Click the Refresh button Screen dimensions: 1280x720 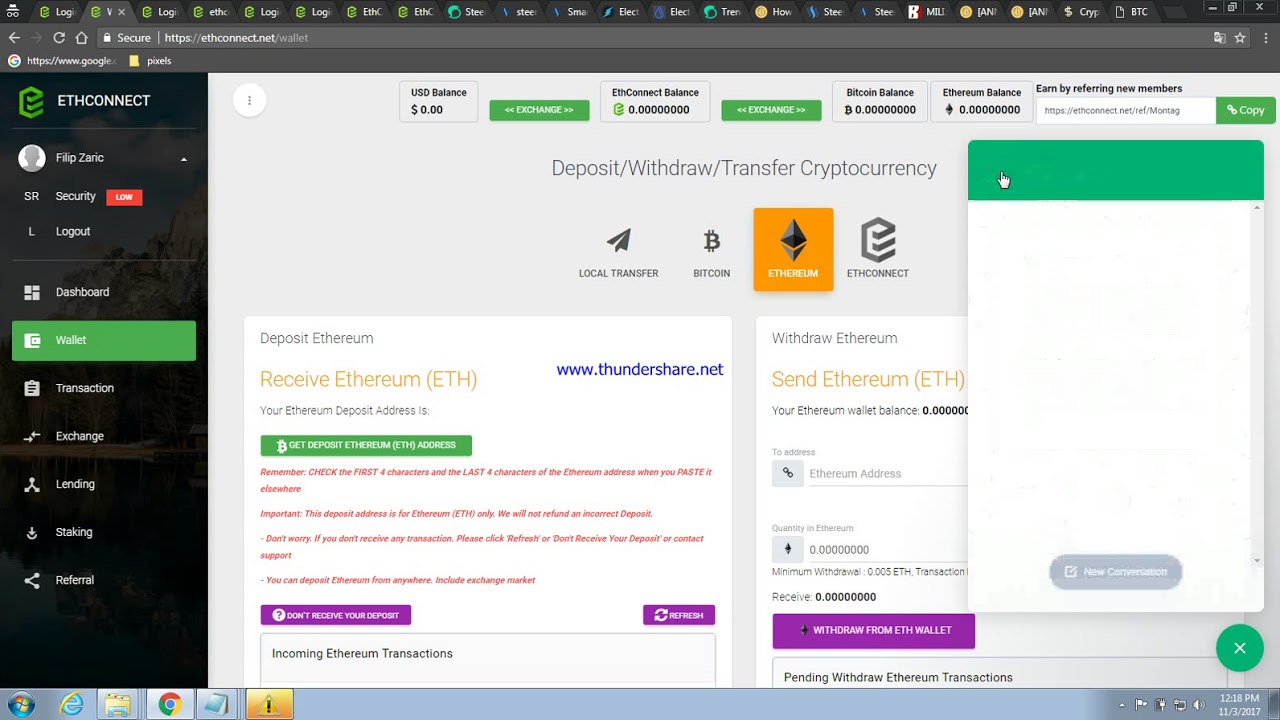click(679, 615)
